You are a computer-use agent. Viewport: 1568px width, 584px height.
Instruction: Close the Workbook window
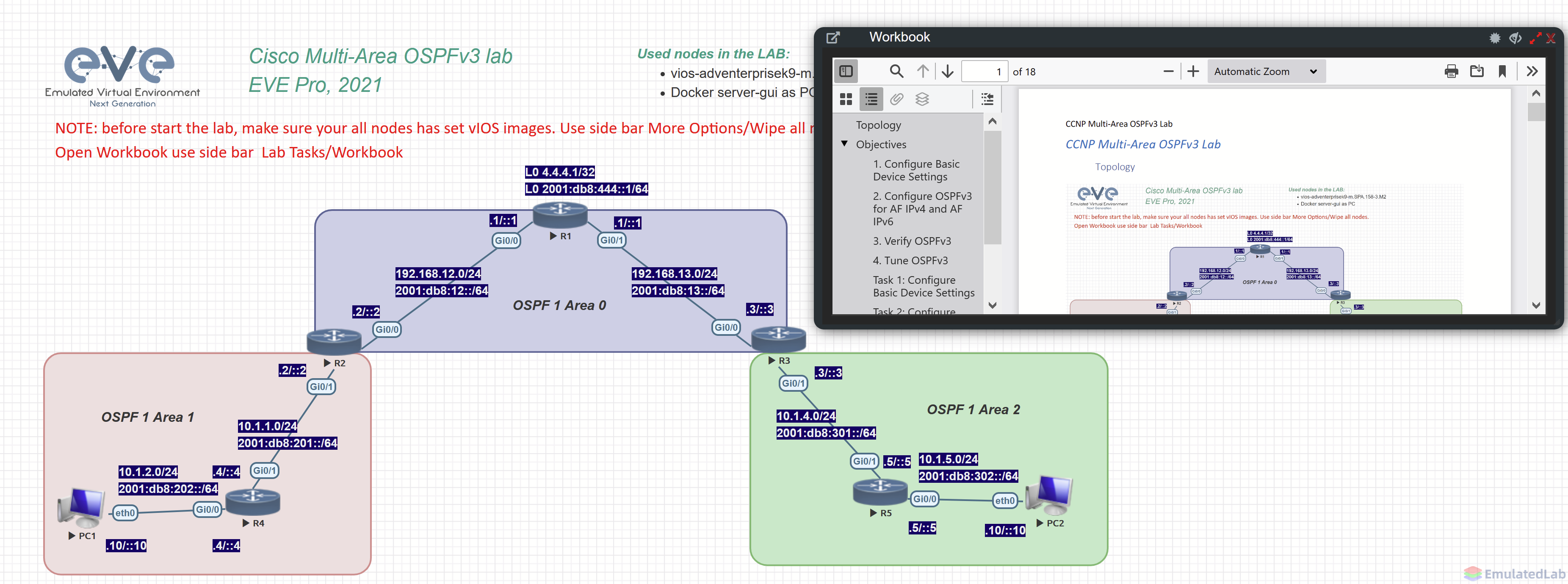click(x=1551, y=39)
